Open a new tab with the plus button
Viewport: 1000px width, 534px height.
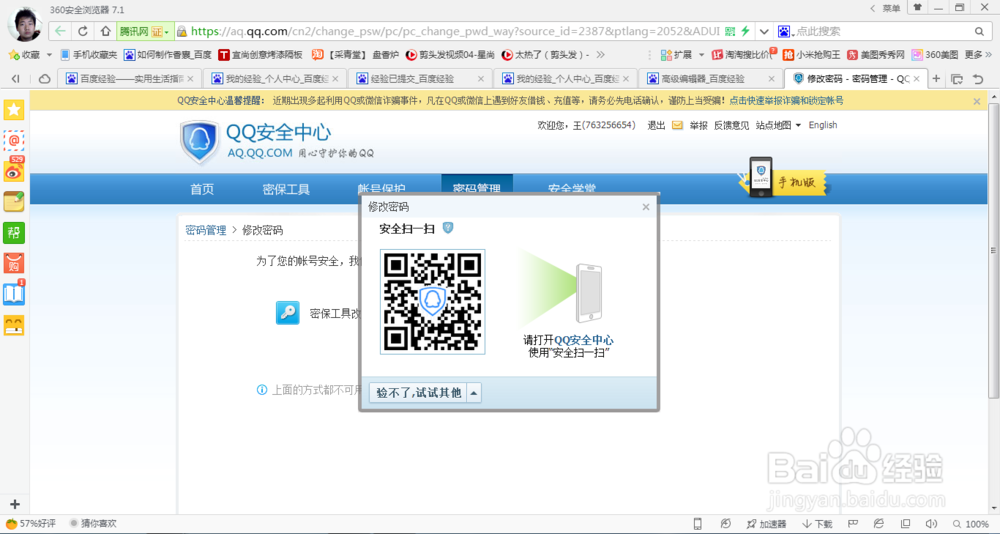936,78
